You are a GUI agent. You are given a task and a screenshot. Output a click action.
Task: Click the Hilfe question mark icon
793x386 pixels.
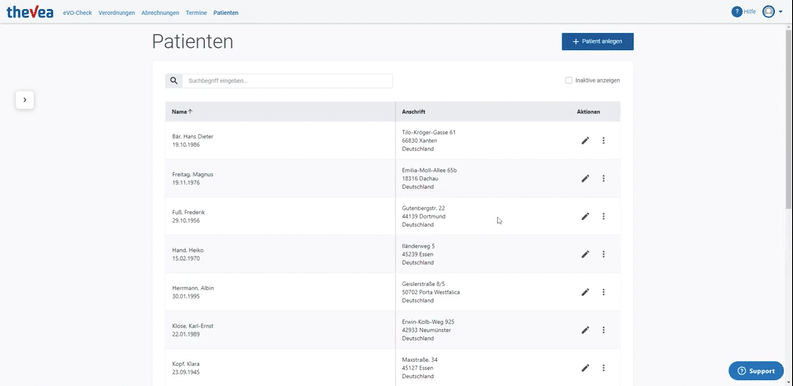point(737,12)
